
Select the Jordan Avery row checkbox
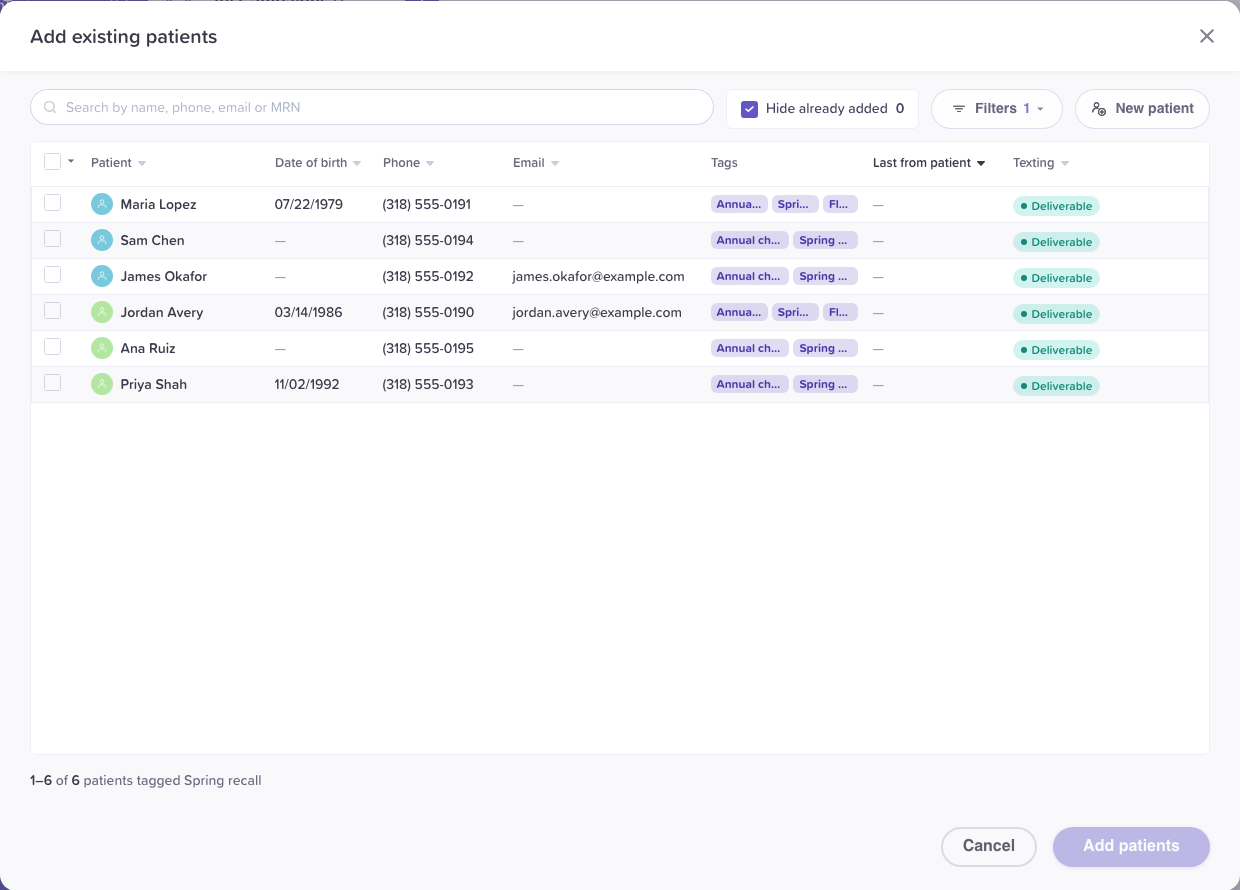point(53,311)
